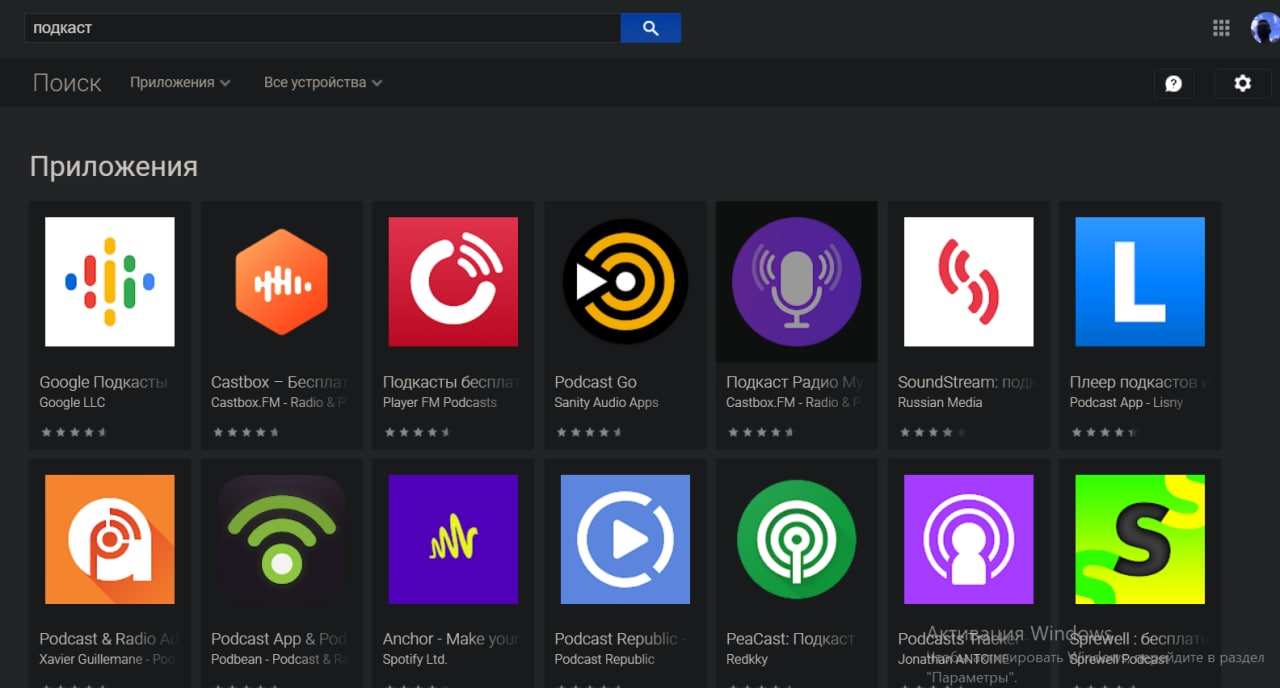The width and height of the screenshot is (1280, 688).
Task: Click the SoundStream star rating
Action: (932, 433)
